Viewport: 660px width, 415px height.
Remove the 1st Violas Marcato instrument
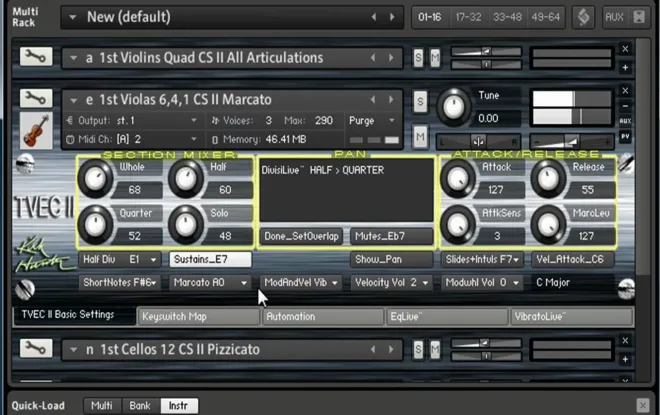(625, 90)
